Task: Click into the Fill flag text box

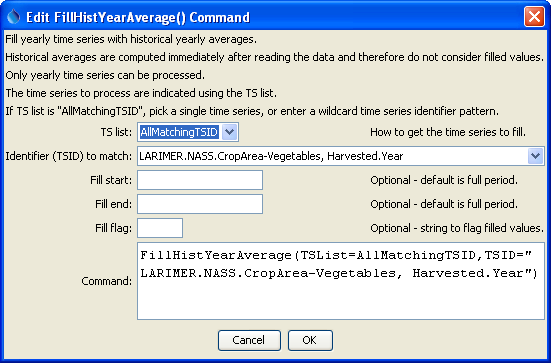Action: (160, 228)
